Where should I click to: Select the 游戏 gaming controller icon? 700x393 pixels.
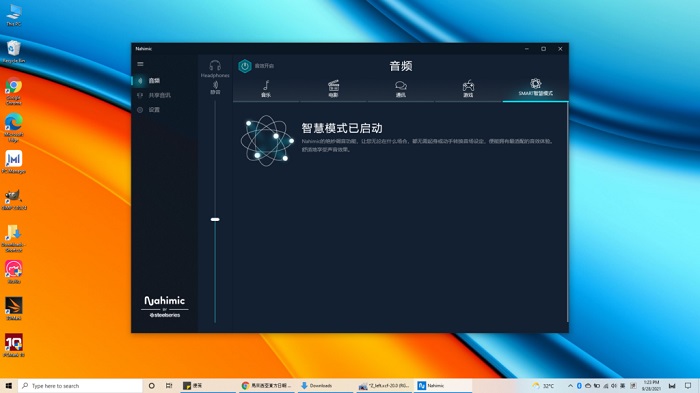coord(468,85)
